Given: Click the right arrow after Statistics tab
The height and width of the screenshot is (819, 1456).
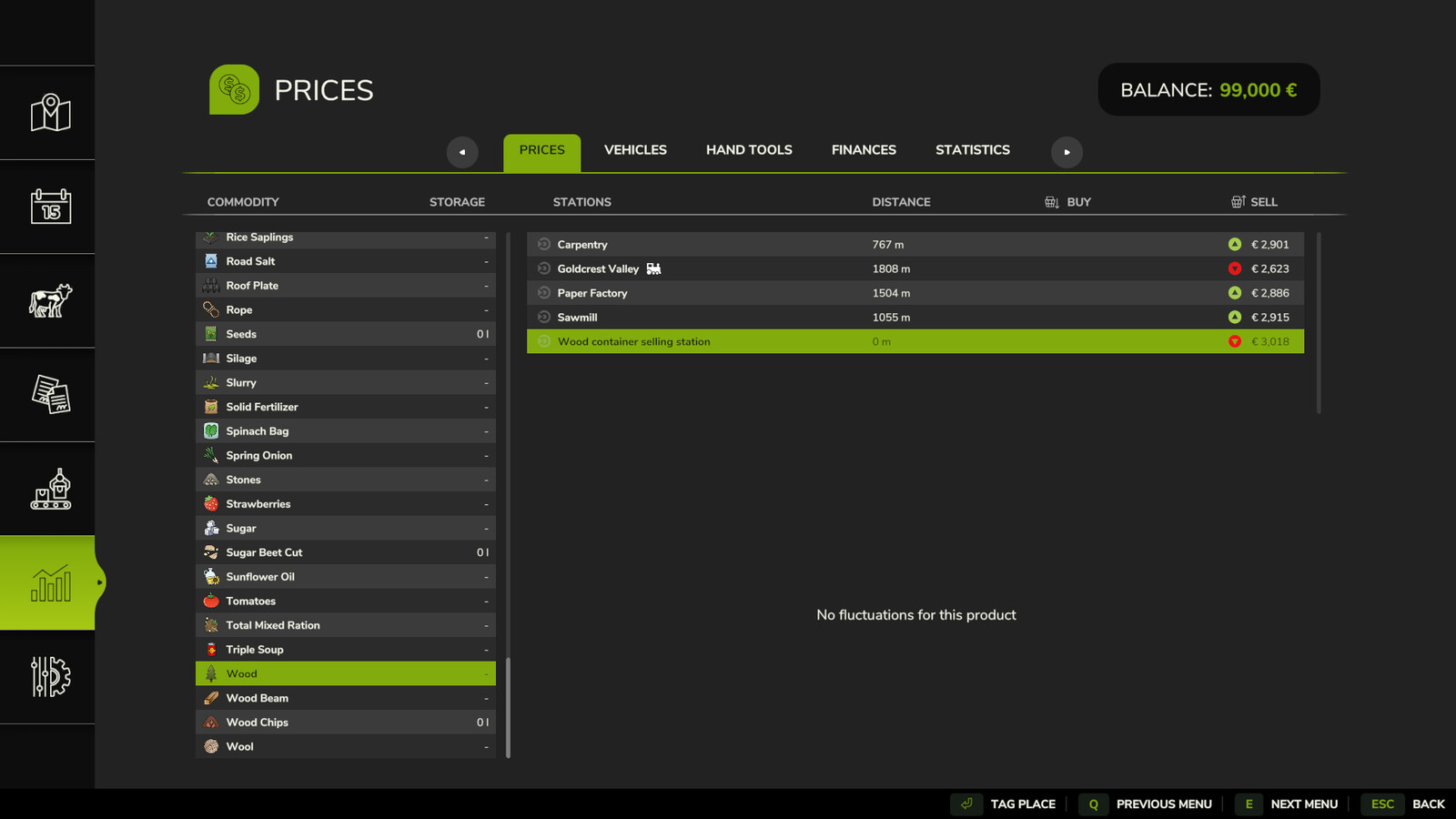Looking at the screenshot, I should pyautogui.click(x=1067, y=152).
